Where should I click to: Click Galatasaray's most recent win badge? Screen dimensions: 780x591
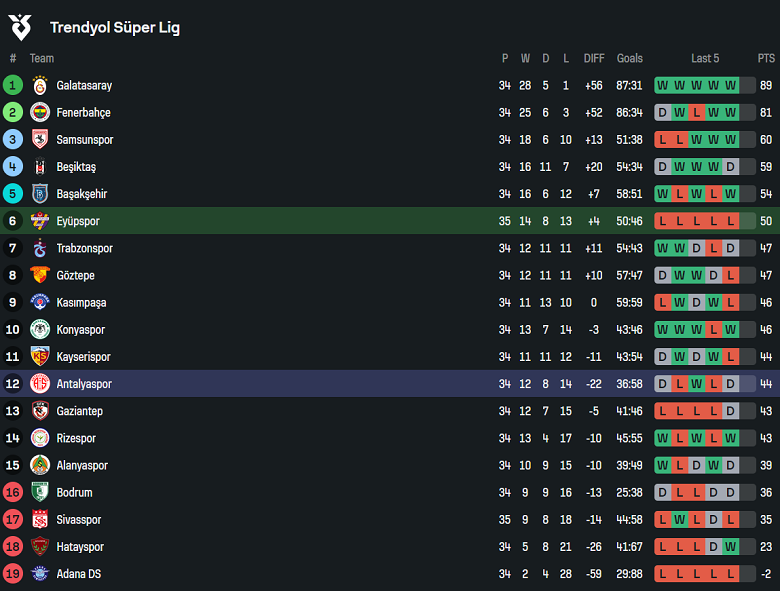coord(730,86)
